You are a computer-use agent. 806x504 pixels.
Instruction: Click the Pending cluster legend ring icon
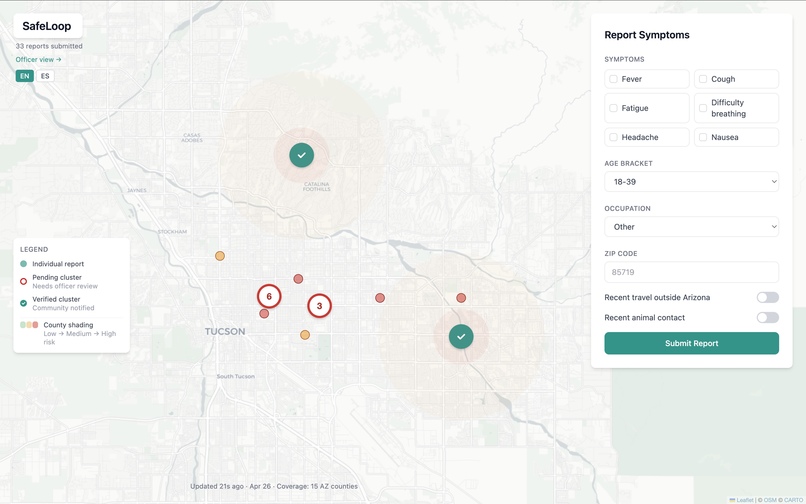click(x=23, y=281)
